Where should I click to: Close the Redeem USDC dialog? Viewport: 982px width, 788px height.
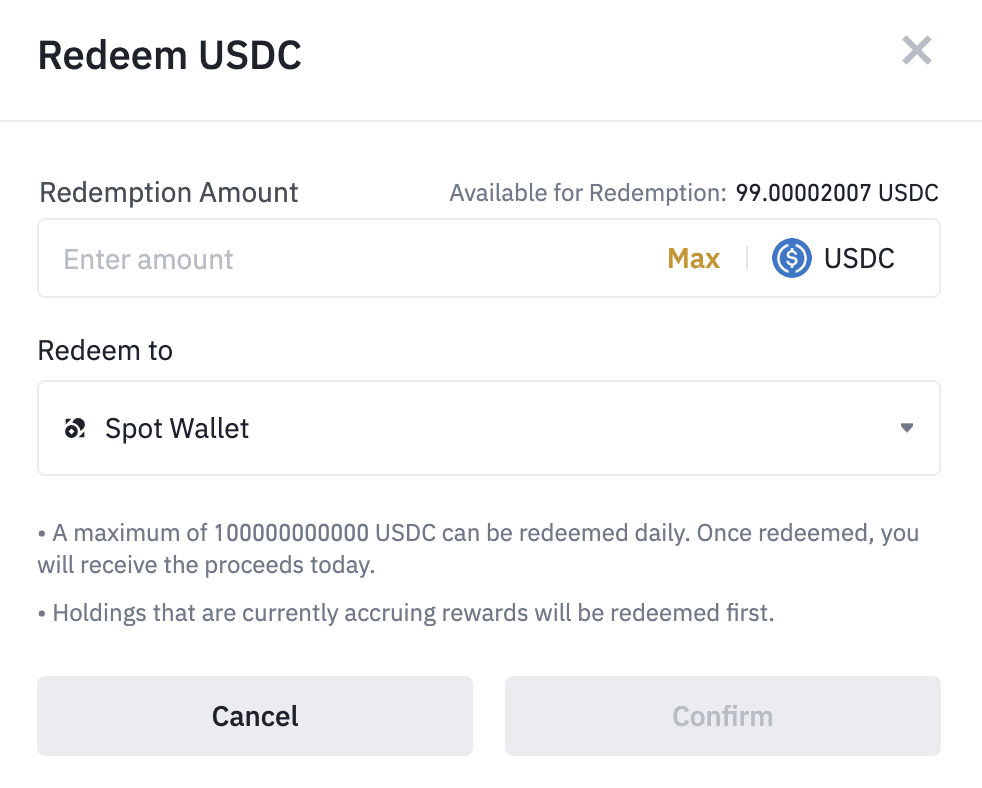916,50
